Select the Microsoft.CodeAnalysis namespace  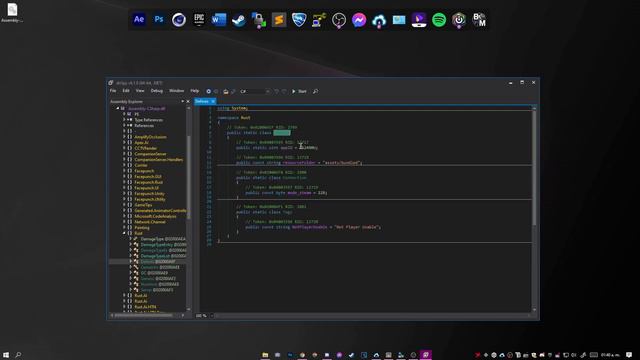[156, 216]
